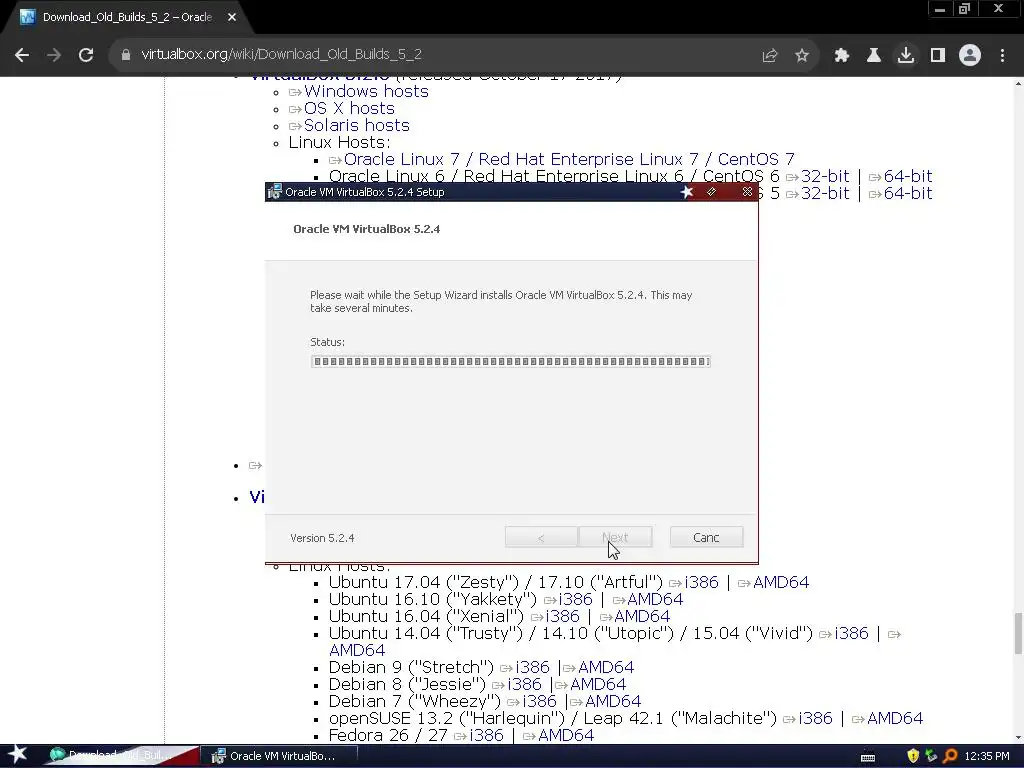The image size is (1024, 768).
Task: Click the yellow shield tray icon
Action: tap(913, 756)
